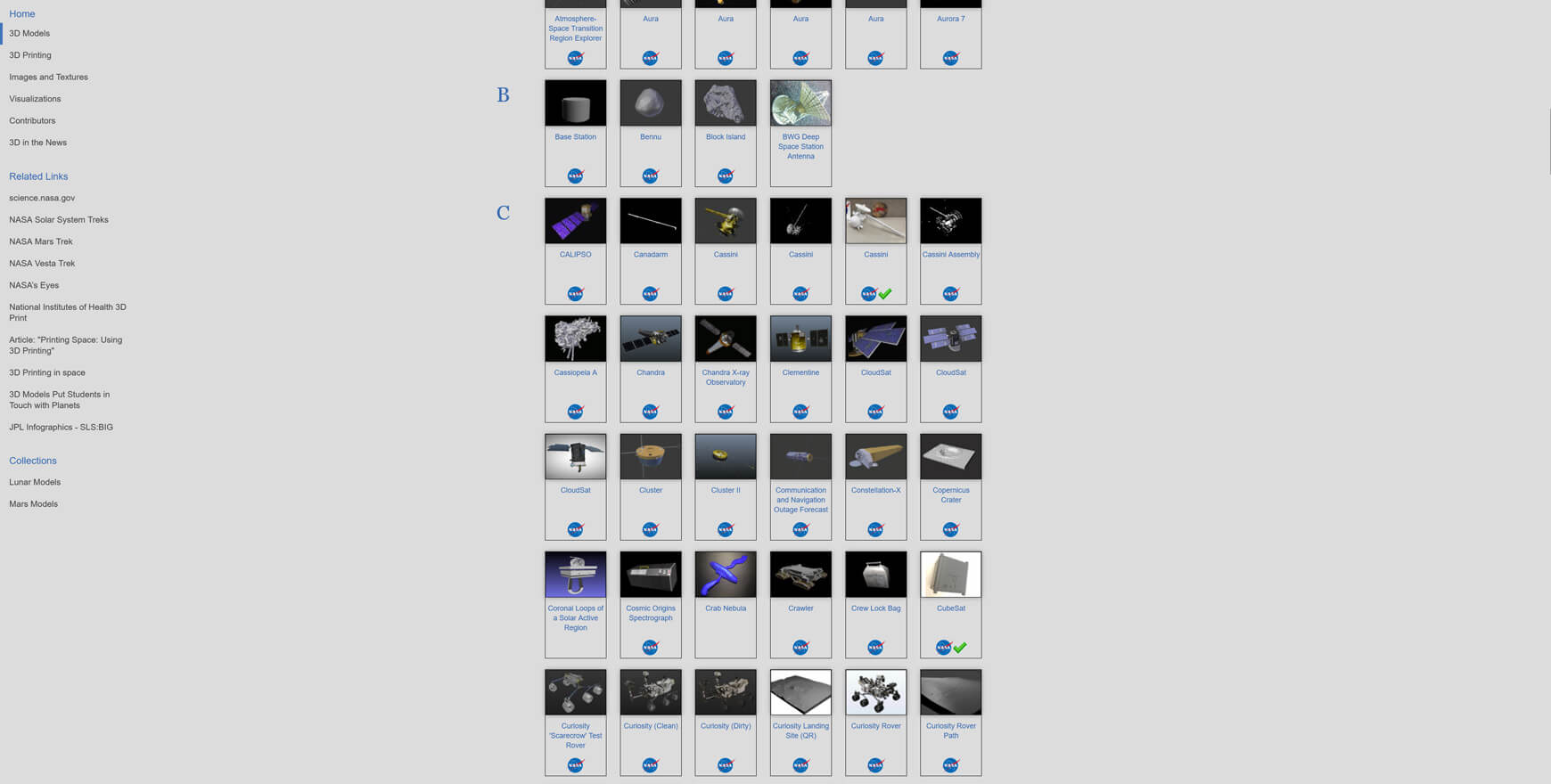Click NASA badge under Block Island
1551x784 pixels.
coord(726,176)
